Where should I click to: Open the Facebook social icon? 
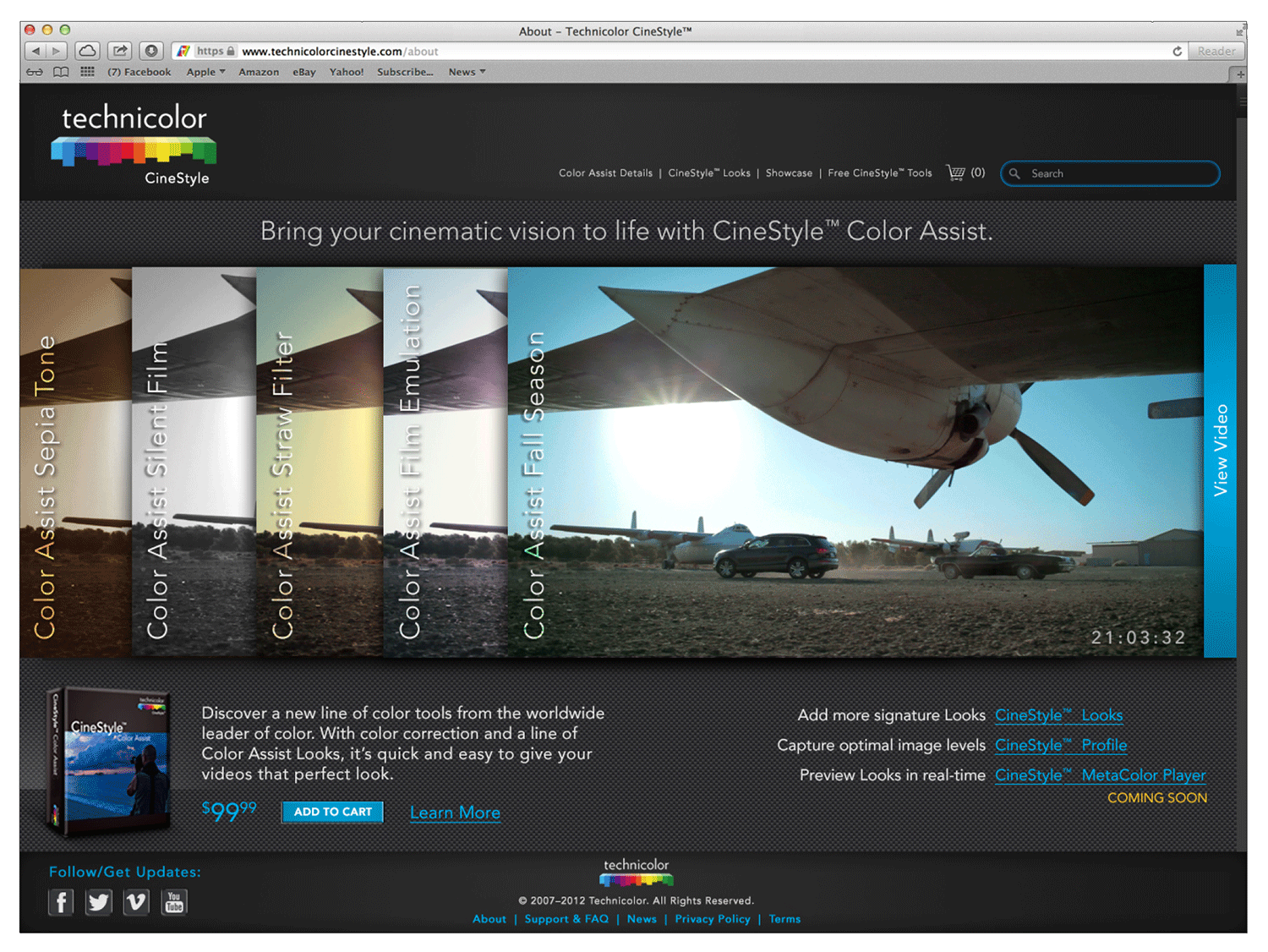[x=61, y=903]
